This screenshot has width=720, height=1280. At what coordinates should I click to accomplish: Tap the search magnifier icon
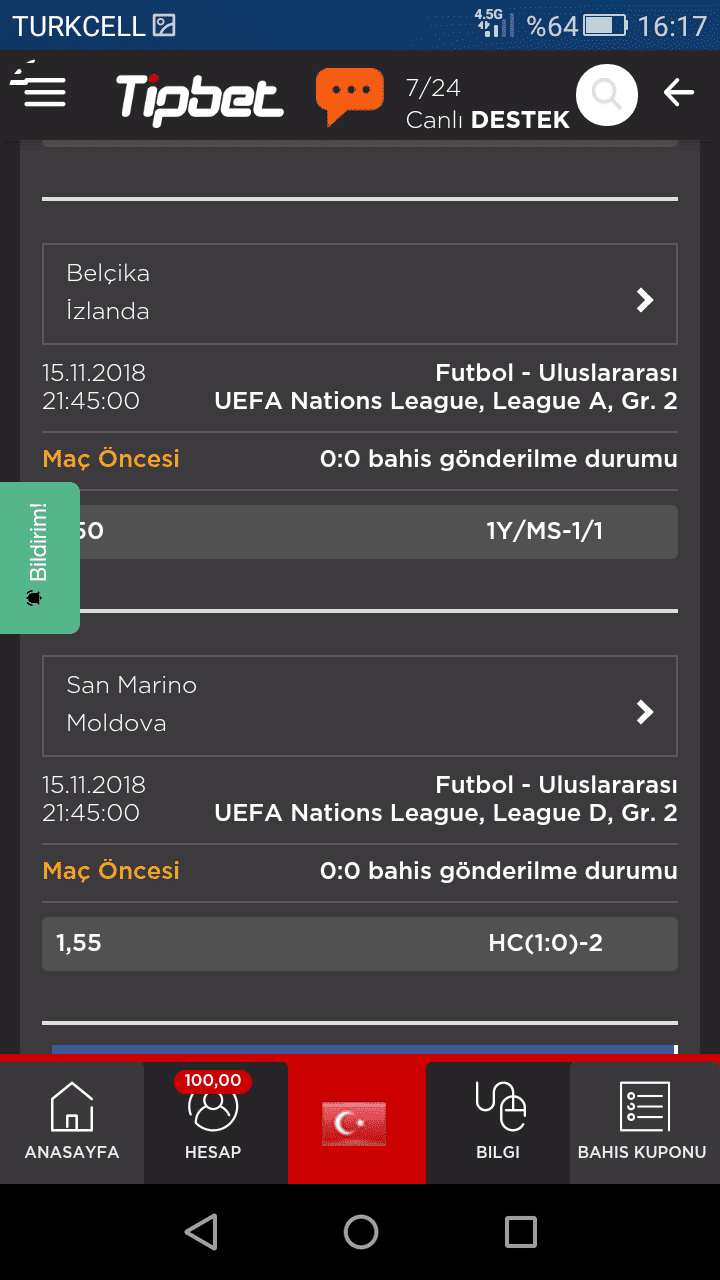coord(607,95)
